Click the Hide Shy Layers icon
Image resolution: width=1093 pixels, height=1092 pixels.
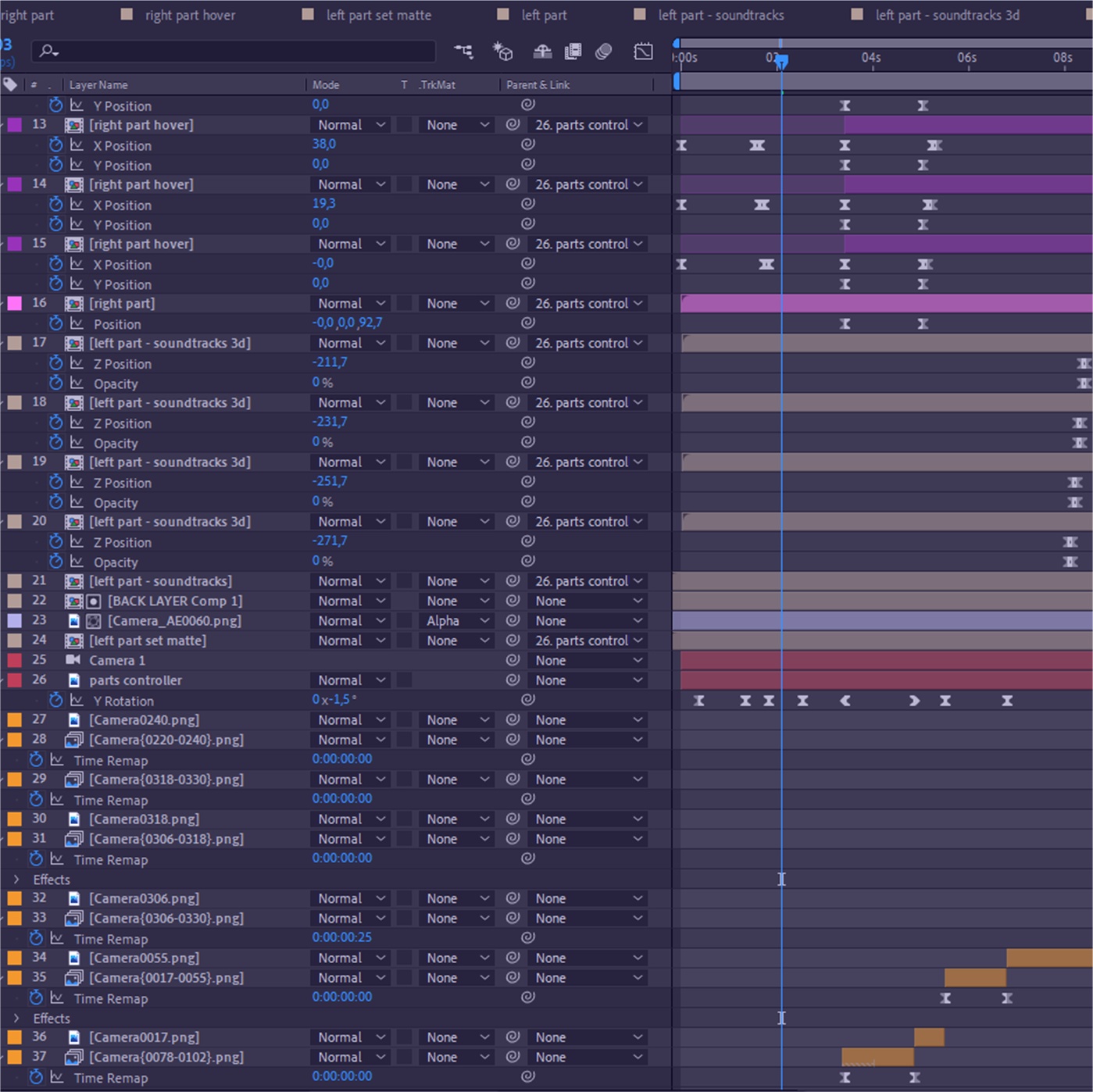(542, 52)
